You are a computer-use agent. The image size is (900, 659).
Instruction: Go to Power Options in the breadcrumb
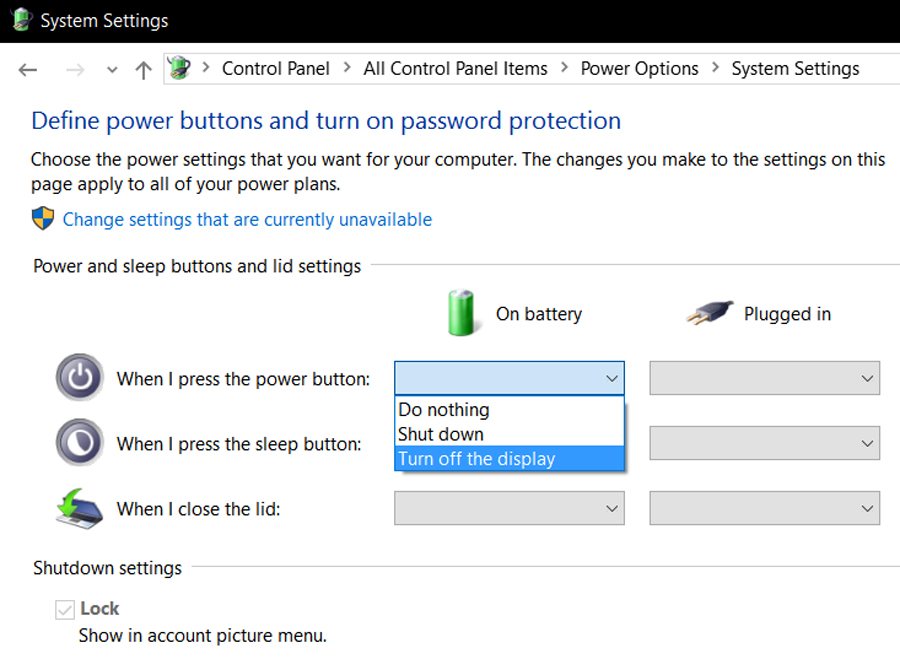point(639,69)
